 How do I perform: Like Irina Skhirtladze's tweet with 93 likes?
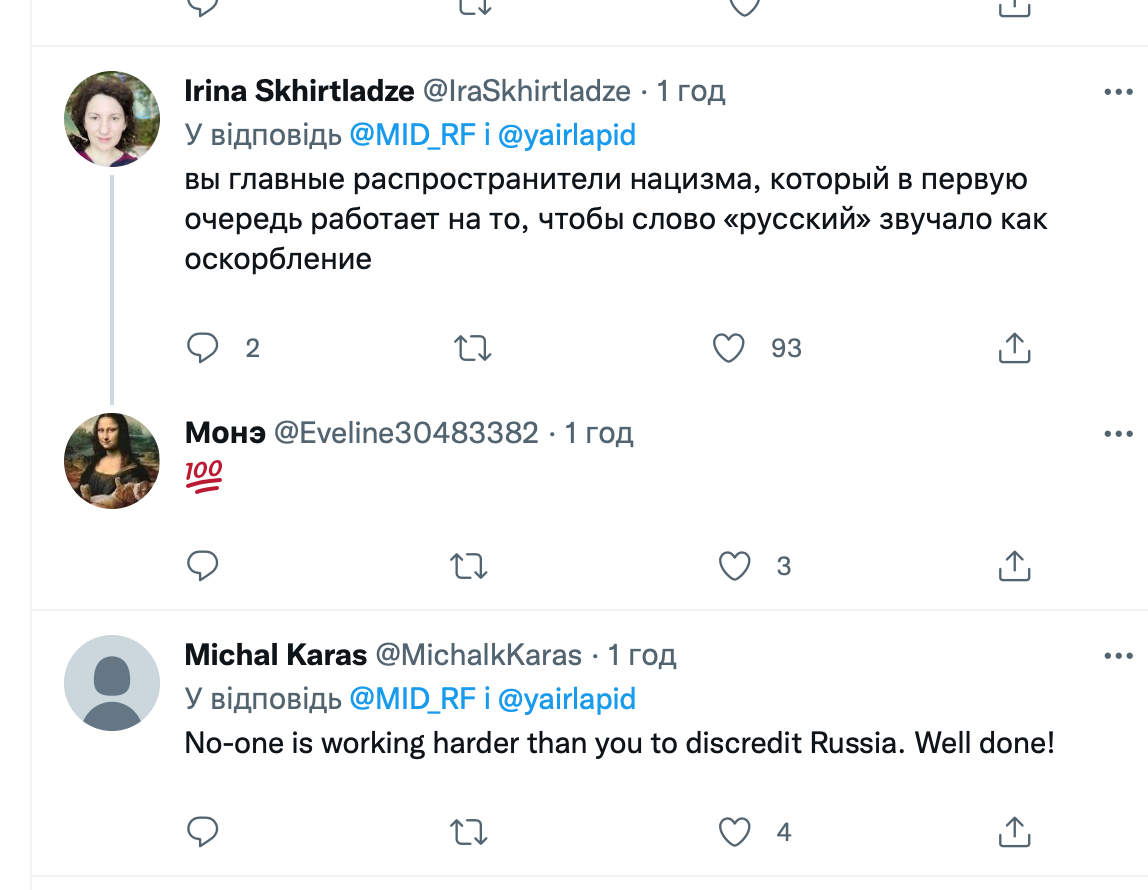click(729, 348)
